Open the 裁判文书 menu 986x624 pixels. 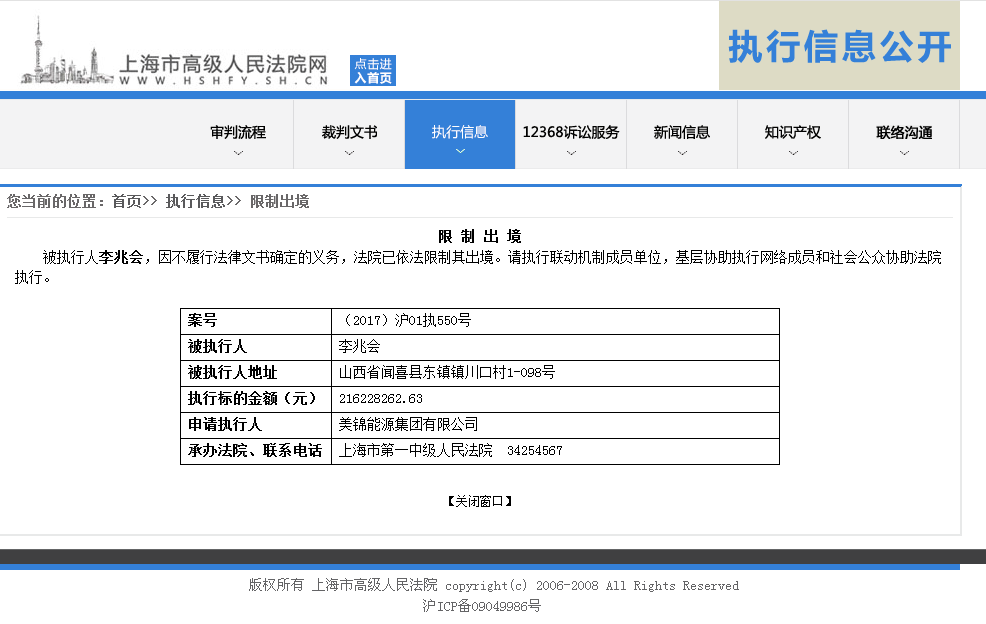tap(349, 134)
